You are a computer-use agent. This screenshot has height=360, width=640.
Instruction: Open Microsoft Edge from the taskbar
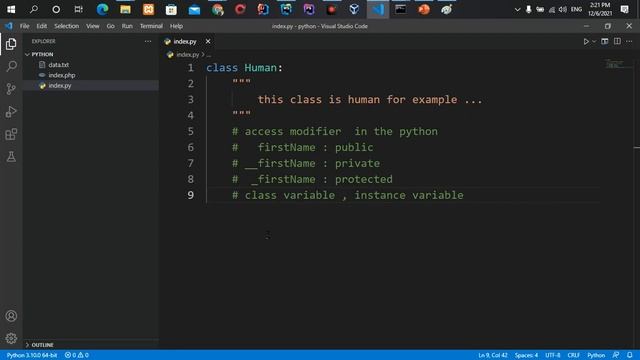pyautogui.click(x=102, y=9)
